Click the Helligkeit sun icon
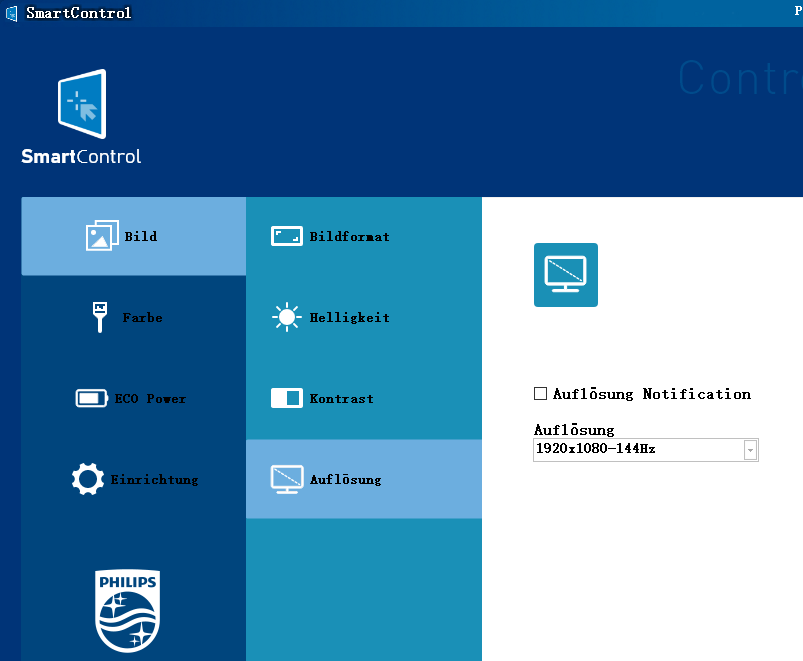803x661 pixels. [286, 317]
